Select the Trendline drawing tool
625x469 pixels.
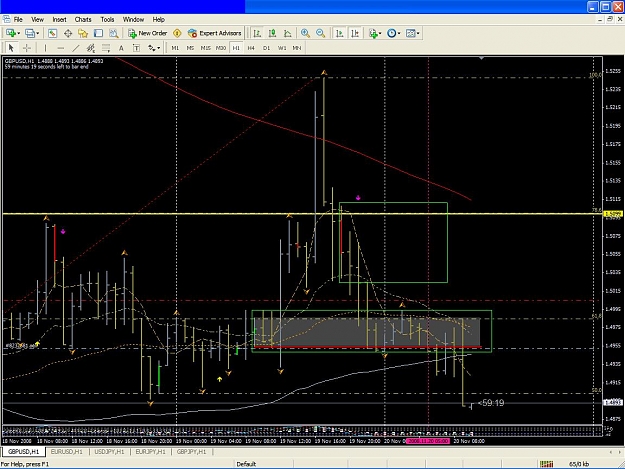76,48
